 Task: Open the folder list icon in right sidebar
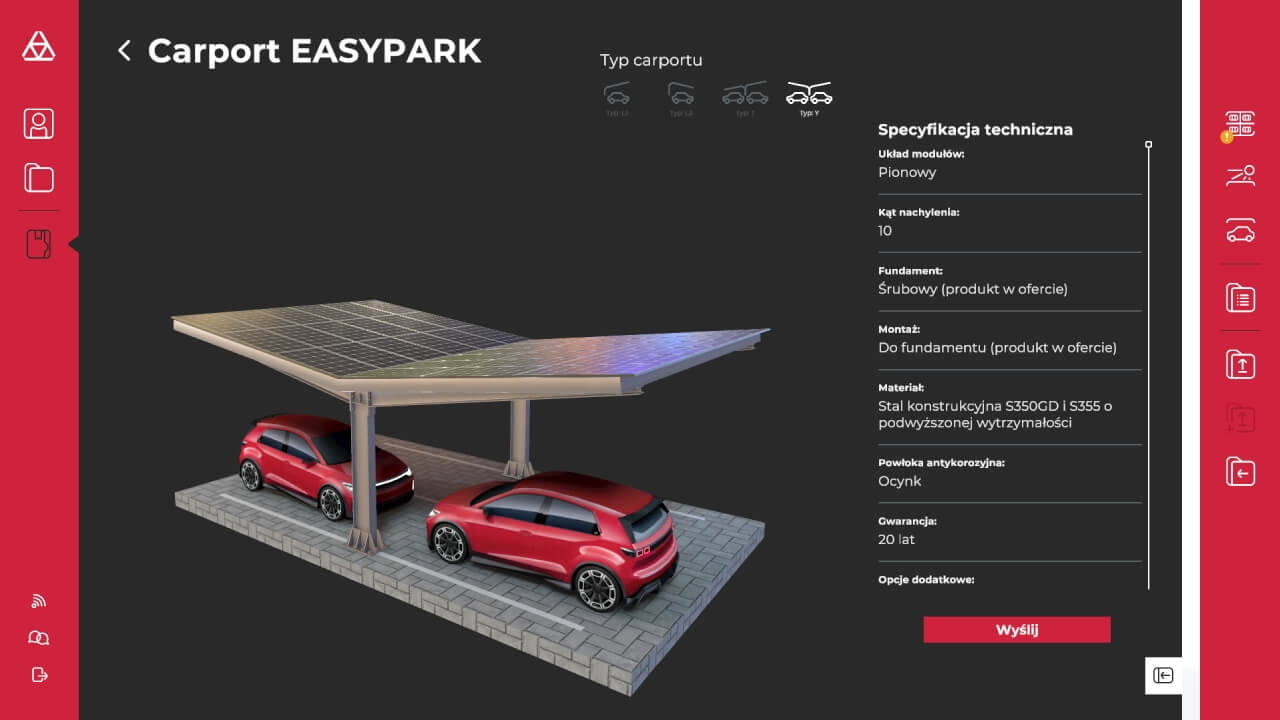coord(1240,298)
